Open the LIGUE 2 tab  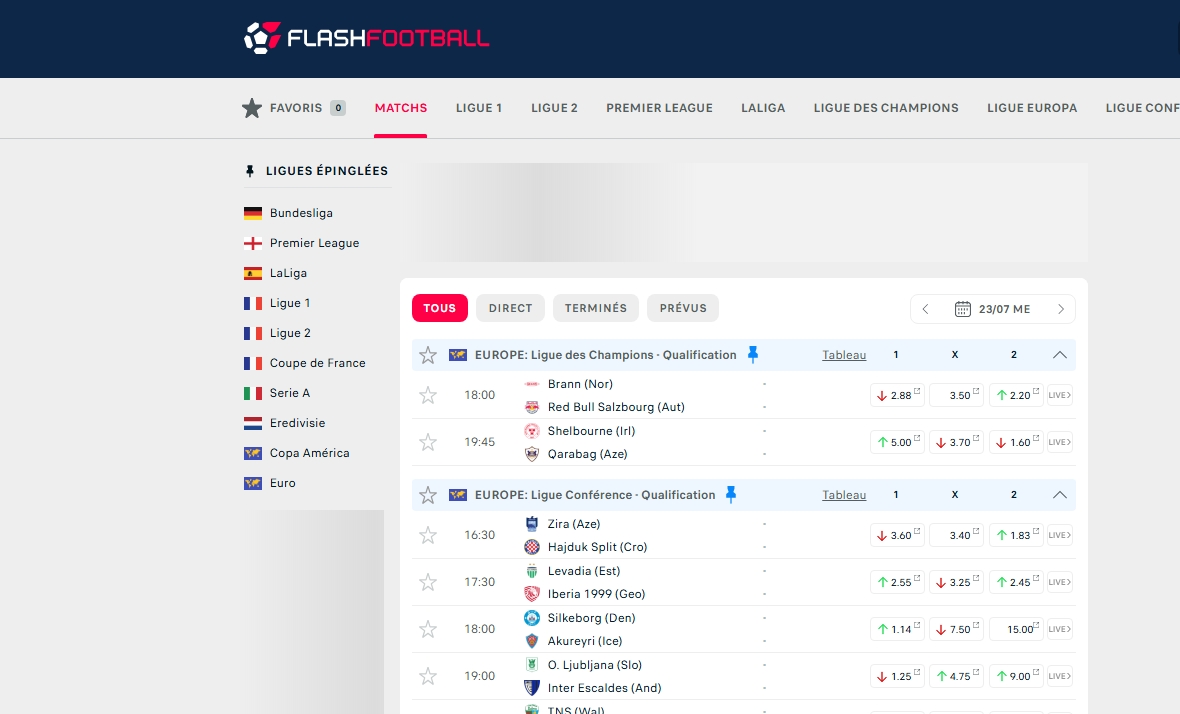555,108
